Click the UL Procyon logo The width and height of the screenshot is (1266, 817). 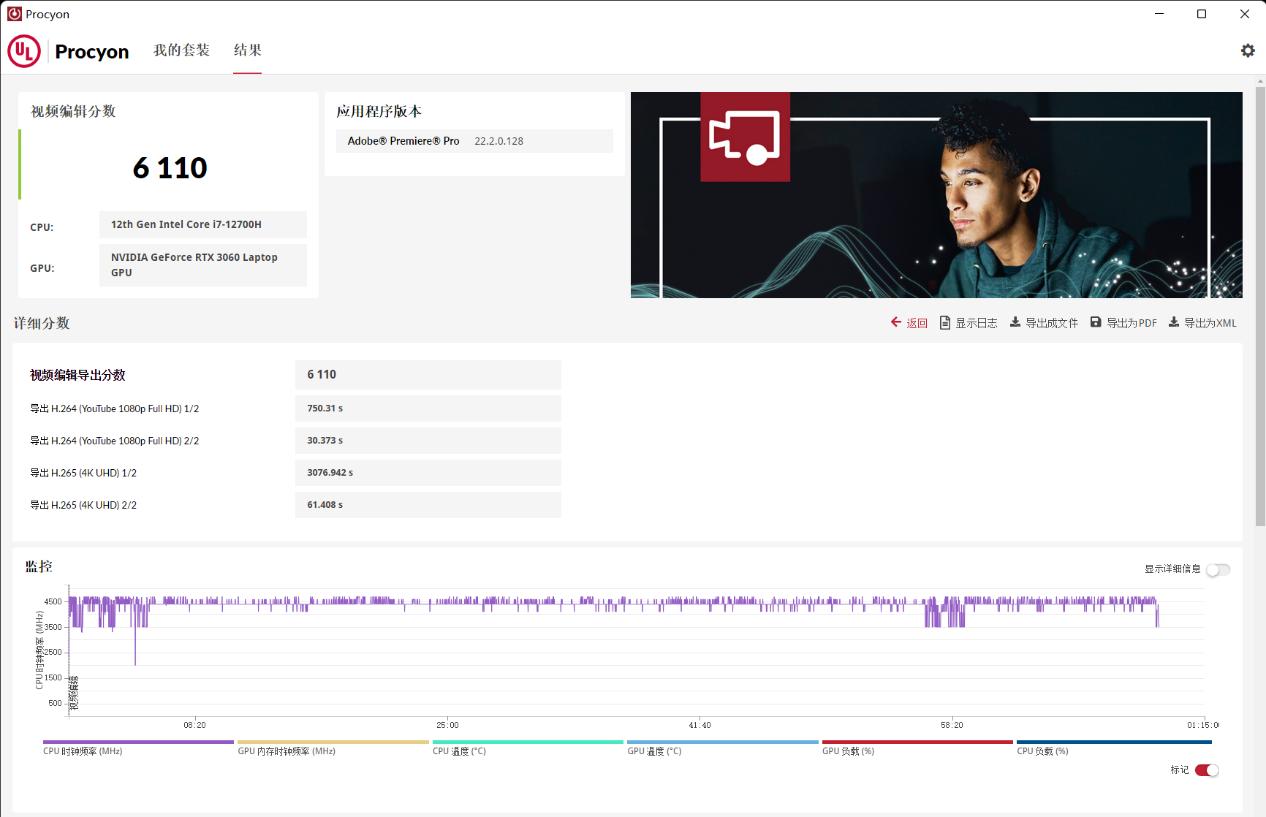[x=68, y=51]
